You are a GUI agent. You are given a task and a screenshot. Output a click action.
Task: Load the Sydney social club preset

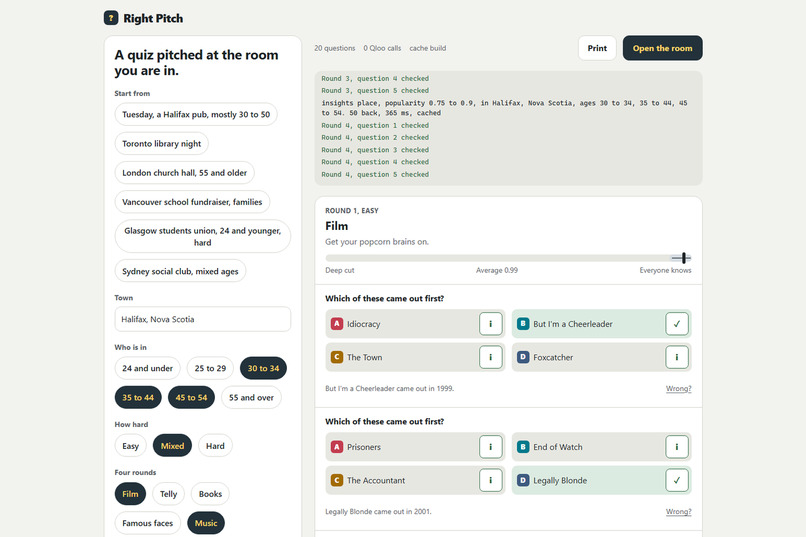click(x=180, y=271)
